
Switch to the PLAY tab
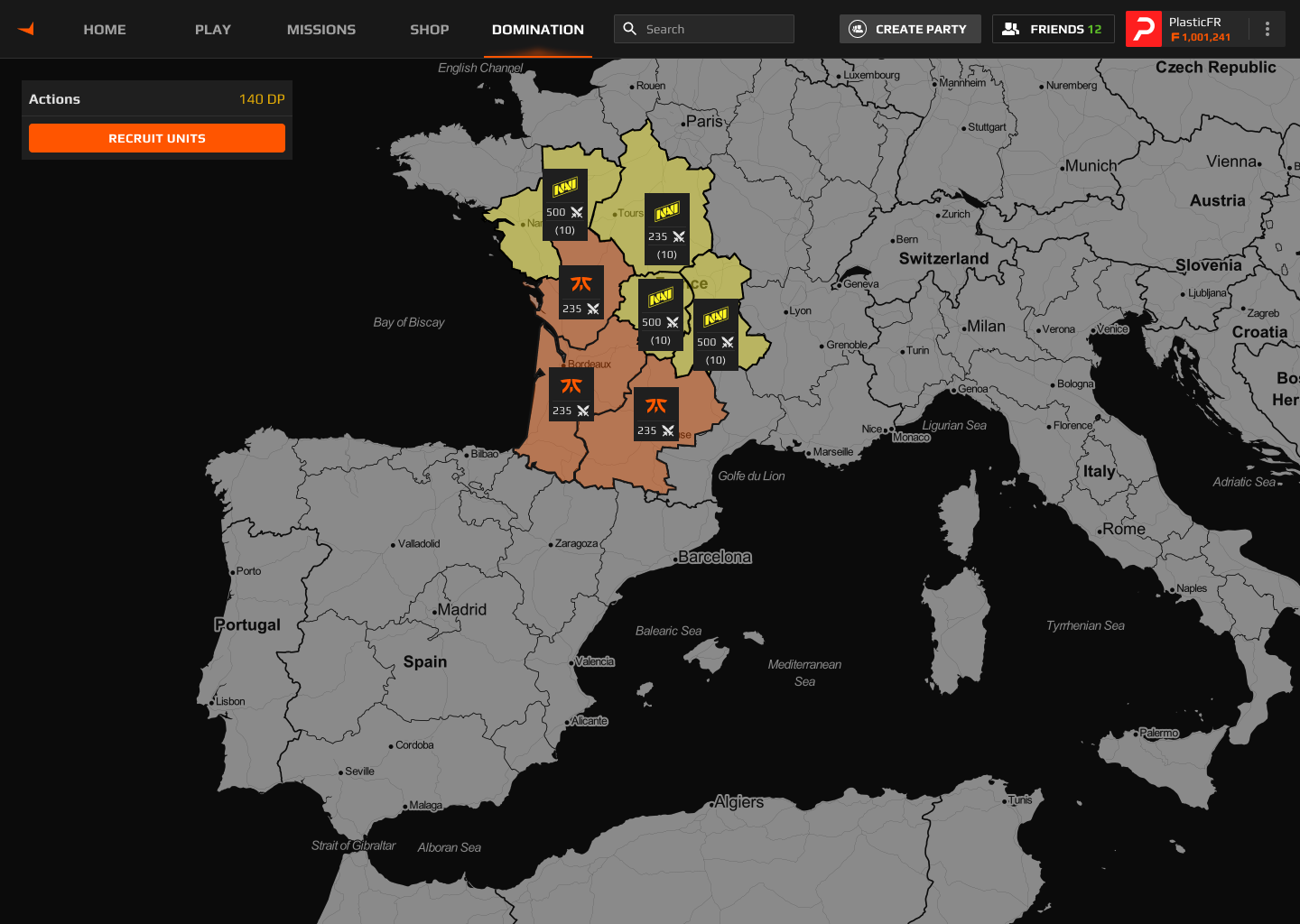point(213,29)
